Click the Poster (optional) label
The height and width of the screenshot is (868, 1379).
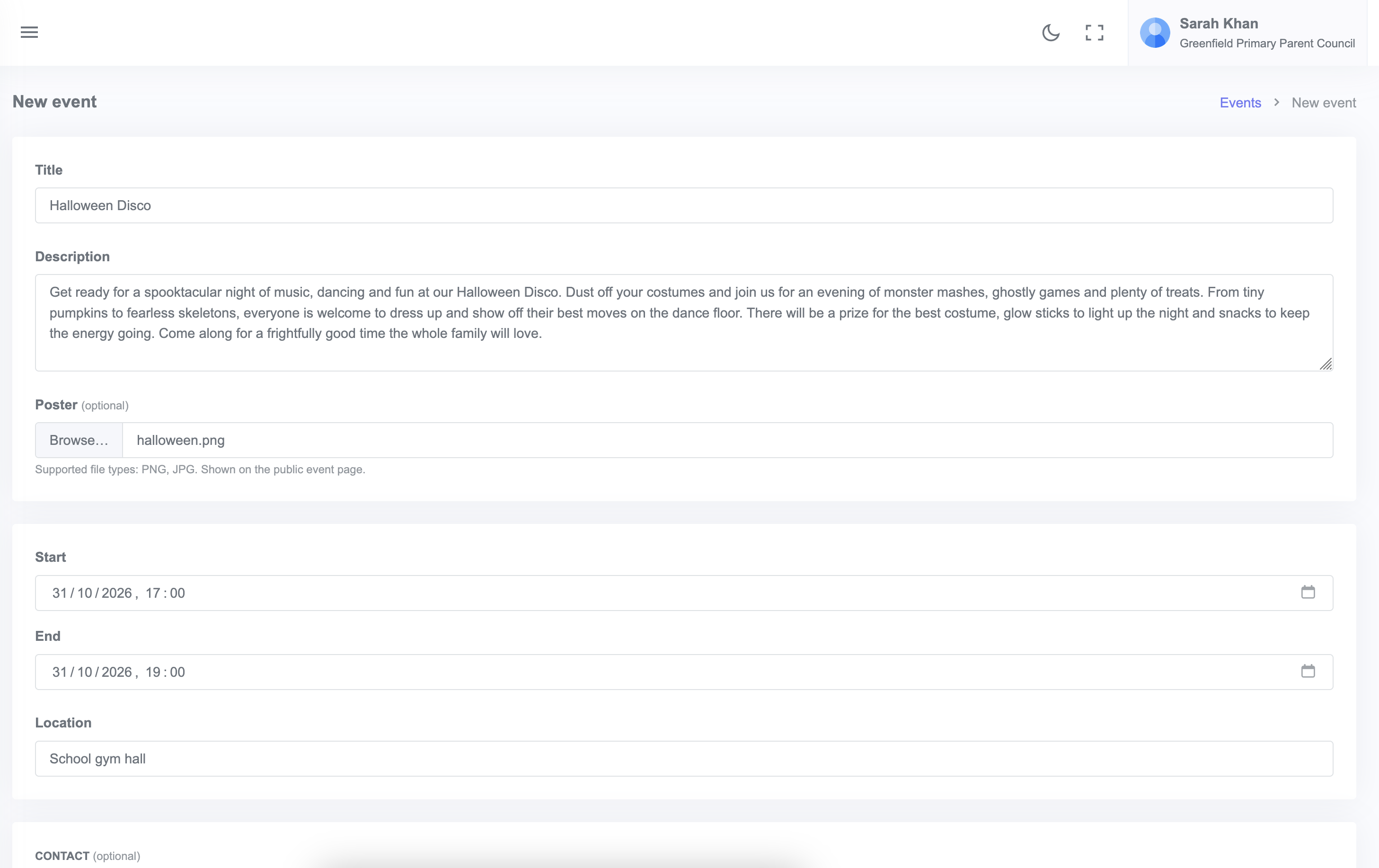click(x=82, y=405)
